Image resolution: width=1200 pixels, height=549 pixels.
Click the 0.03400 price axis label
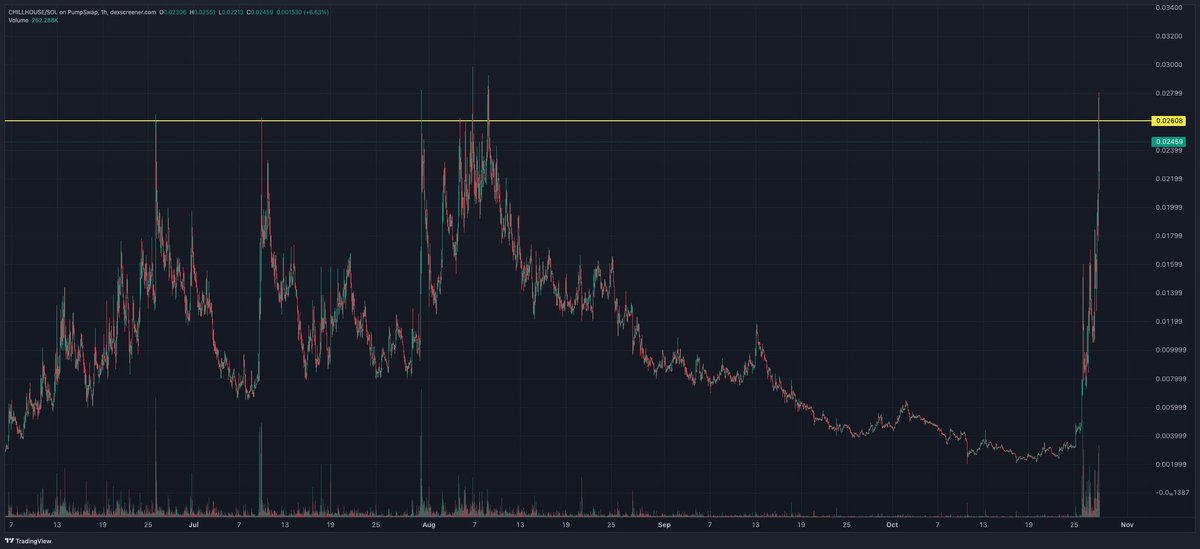(1169, 7)
